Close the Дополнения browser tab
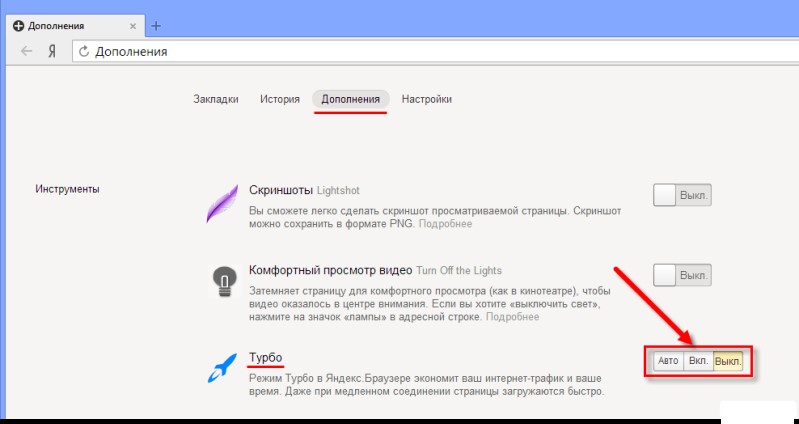 133,26
